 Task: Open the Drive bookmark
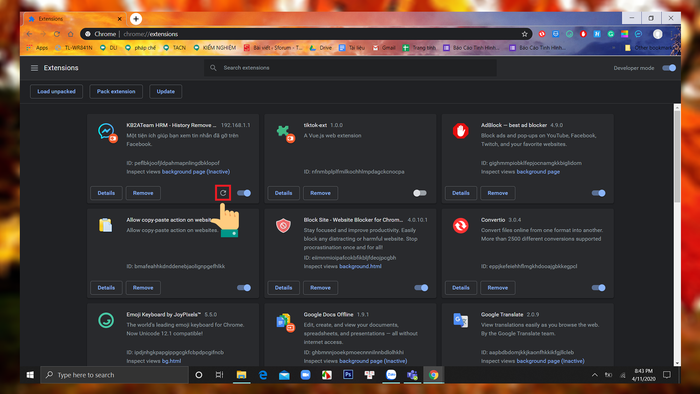click(321, 47)
